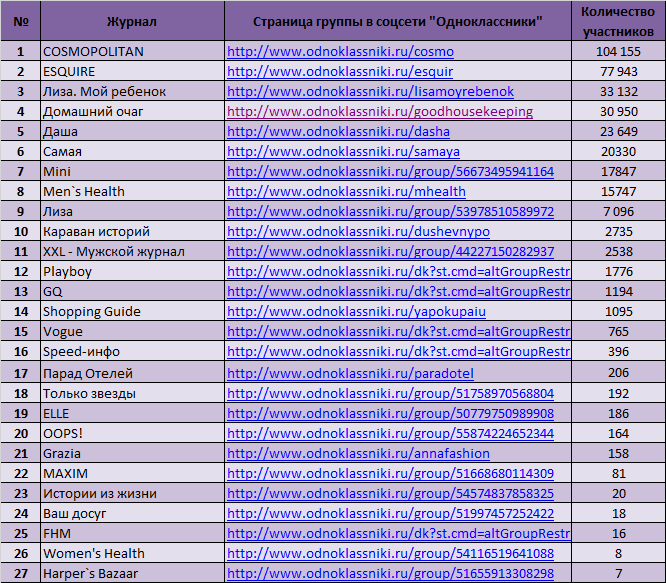Open group/56673495941164 link for Mini

pos(390,172)
